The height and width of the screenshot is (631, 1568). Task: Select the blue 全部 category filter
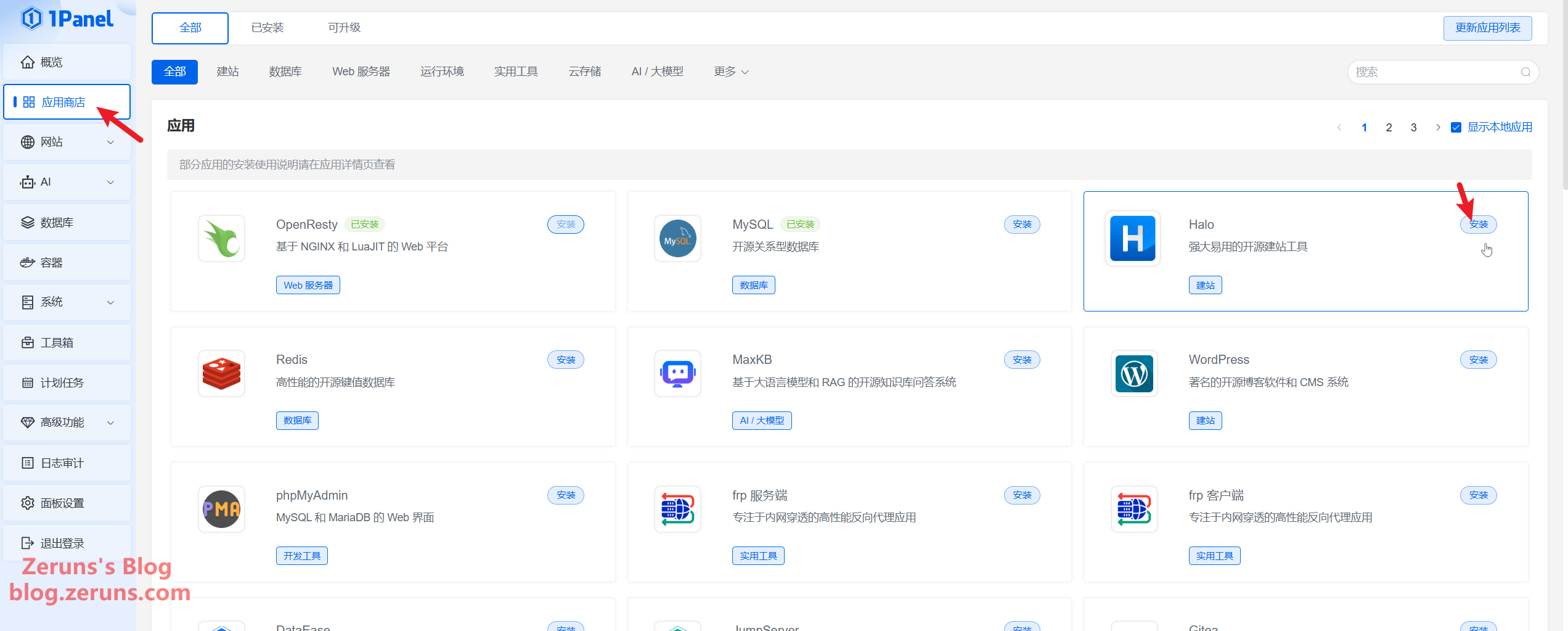coord(174,72)
